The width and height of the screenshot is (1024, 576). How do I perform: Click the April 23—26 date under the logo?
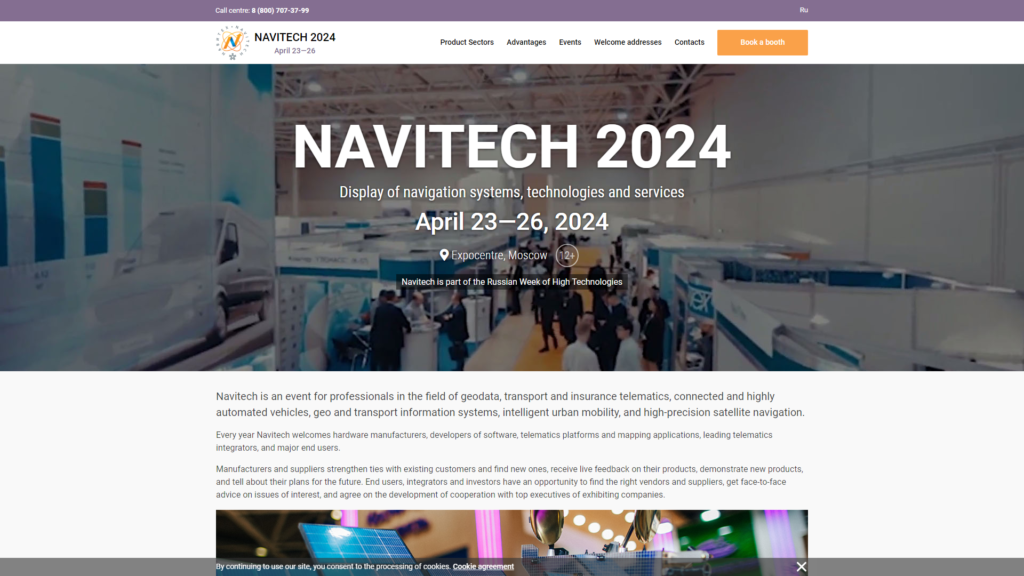point(295,51)
